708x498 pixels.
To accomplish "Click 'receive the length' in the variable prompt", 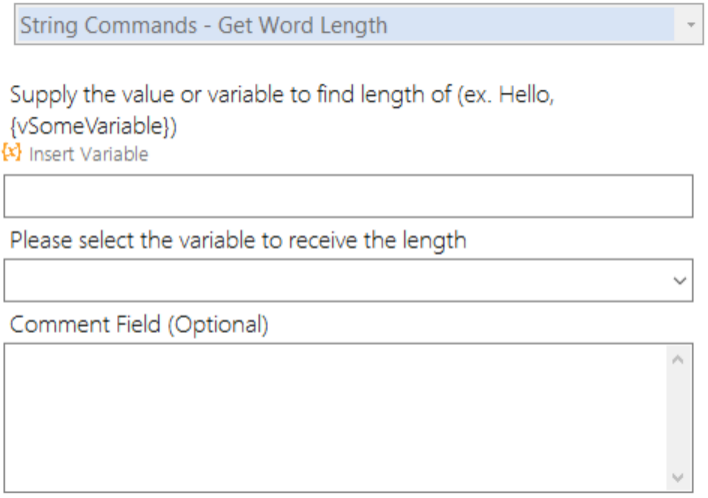I will (x=377, y=240).
